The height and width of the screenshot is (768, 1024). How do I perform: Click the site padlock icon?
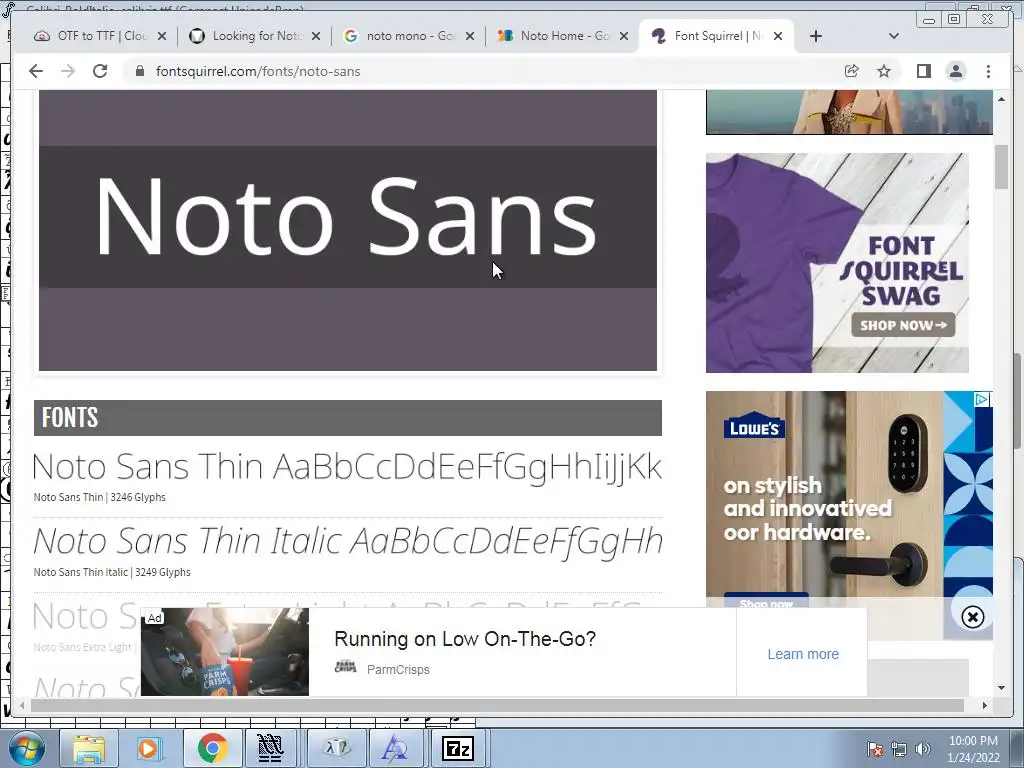[139, 71]
